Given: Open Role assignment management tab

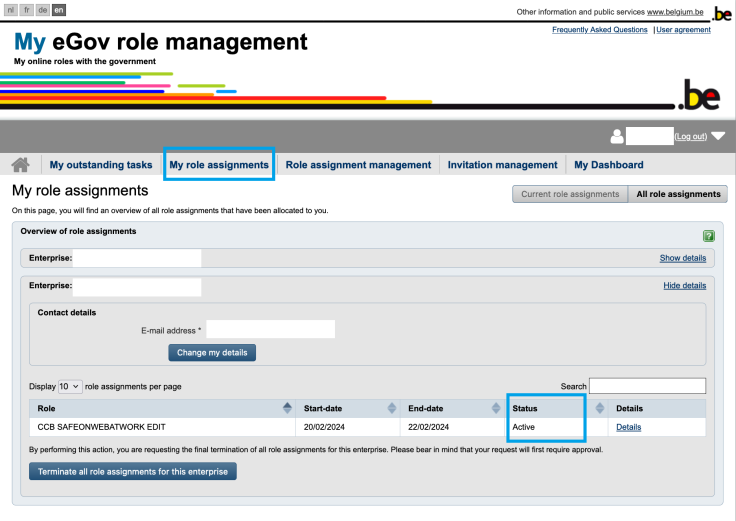Looking at the screenshot, I should click(x=358, y=165).
